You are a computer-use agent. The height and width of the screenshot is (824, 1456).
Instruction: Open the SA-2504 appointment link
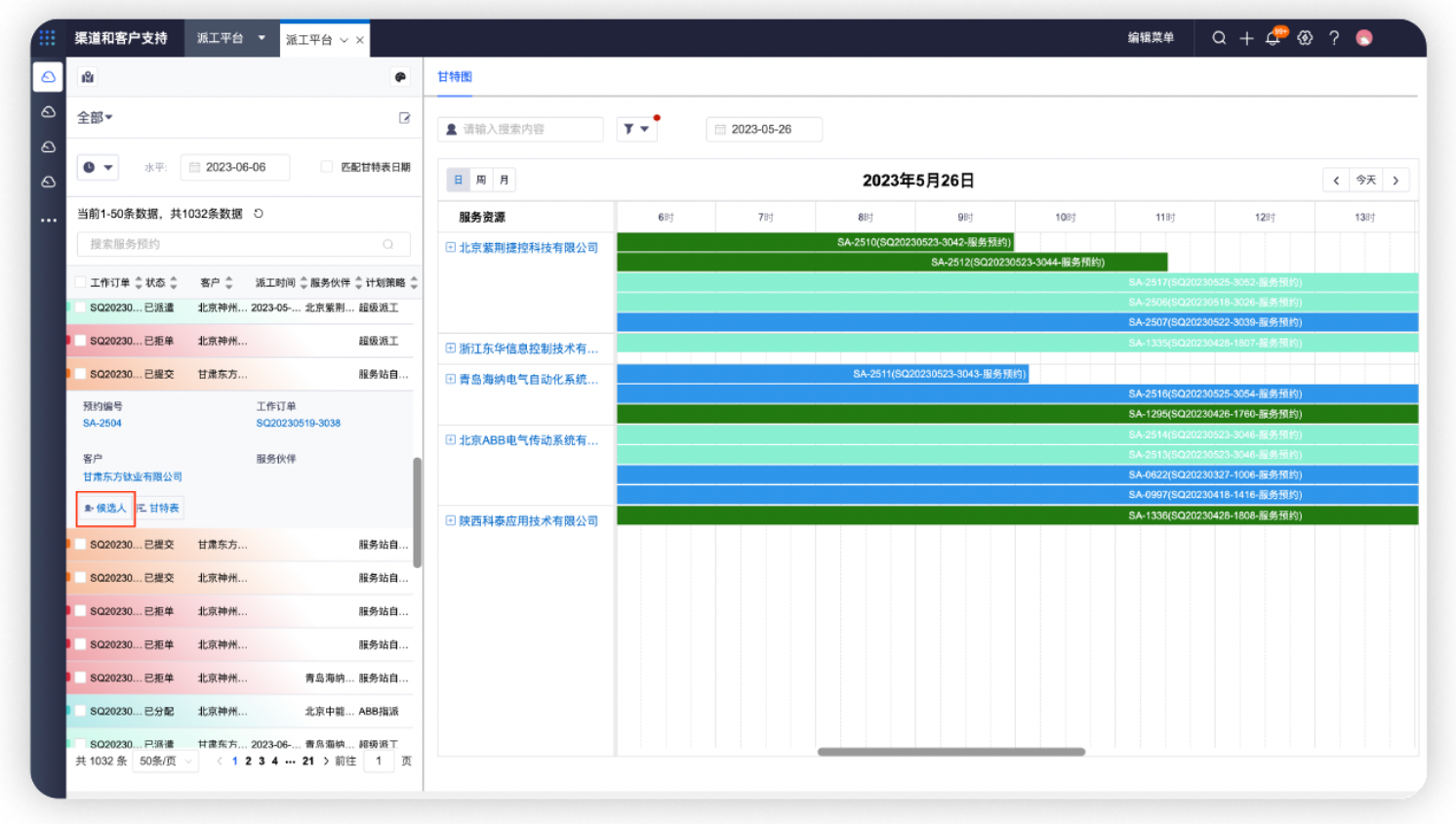tap(102, 424)
